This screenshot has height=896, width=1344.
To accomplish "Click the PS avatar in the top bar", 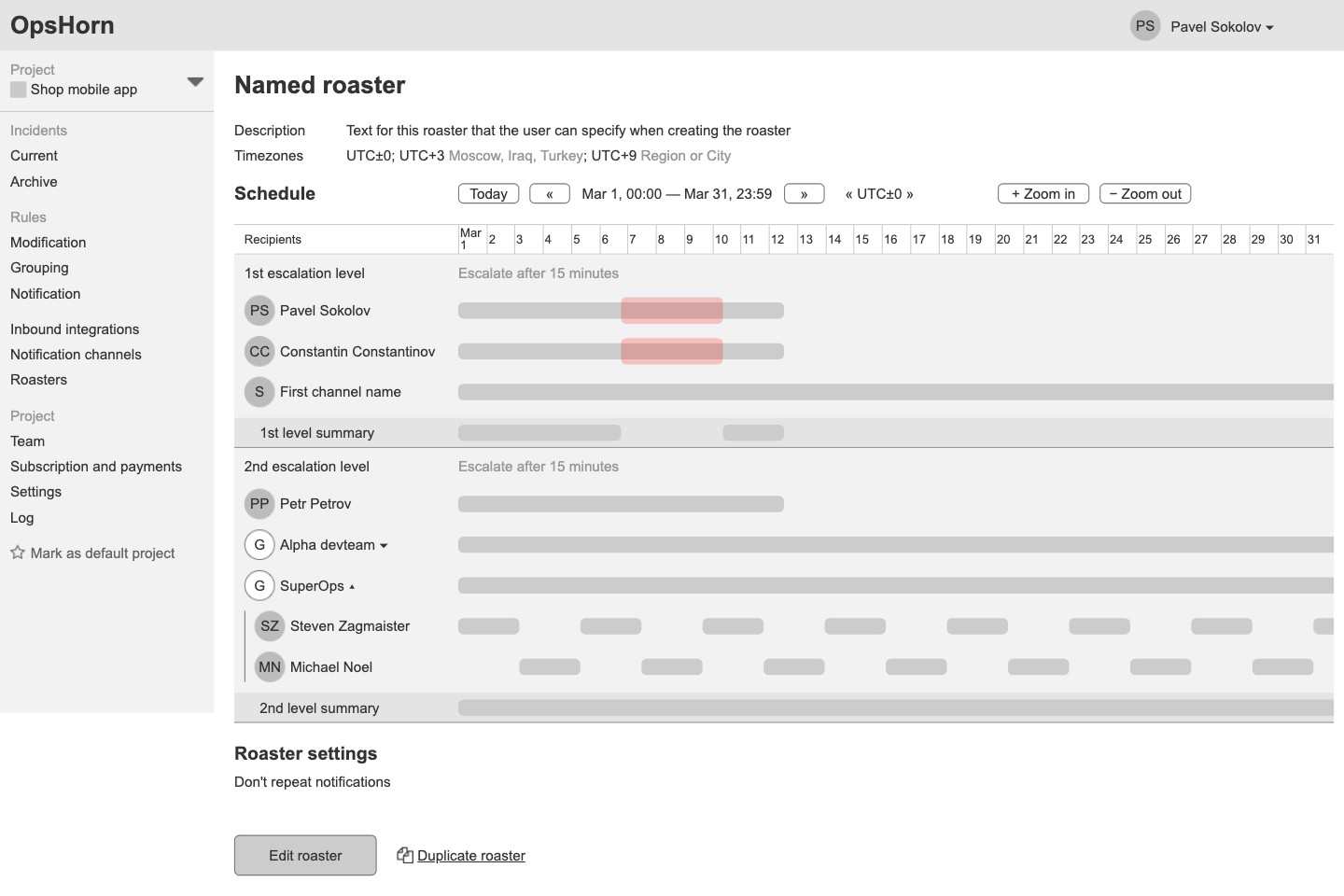I will pyautogui.click(x=1145, y=26).
